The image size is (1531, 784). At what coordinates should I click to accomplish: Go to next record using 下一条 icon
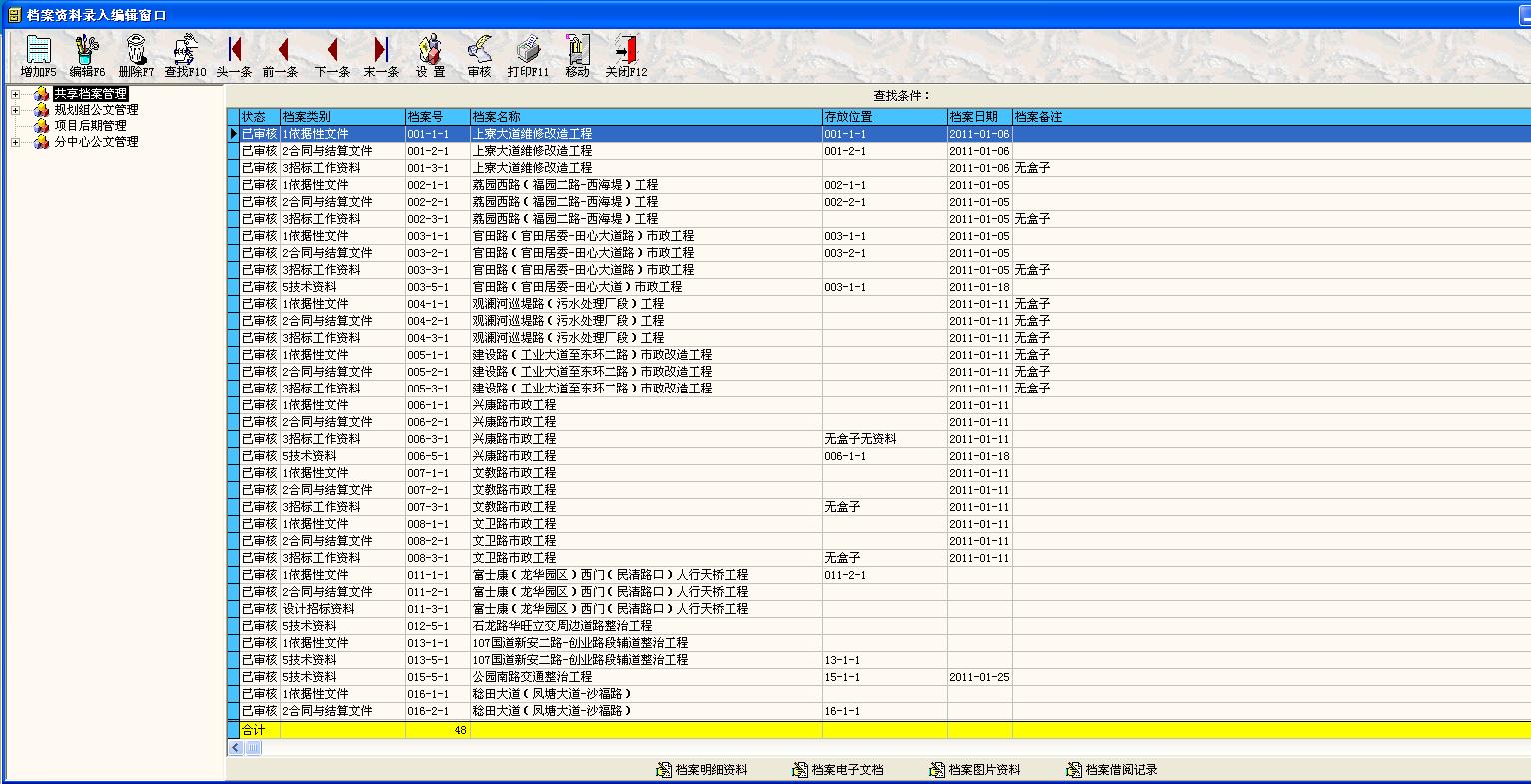coord(332,52)
